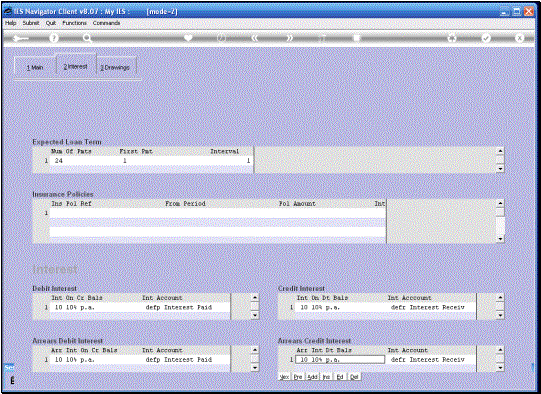
Task: Click the From Period column header
Action: point(185,204)
